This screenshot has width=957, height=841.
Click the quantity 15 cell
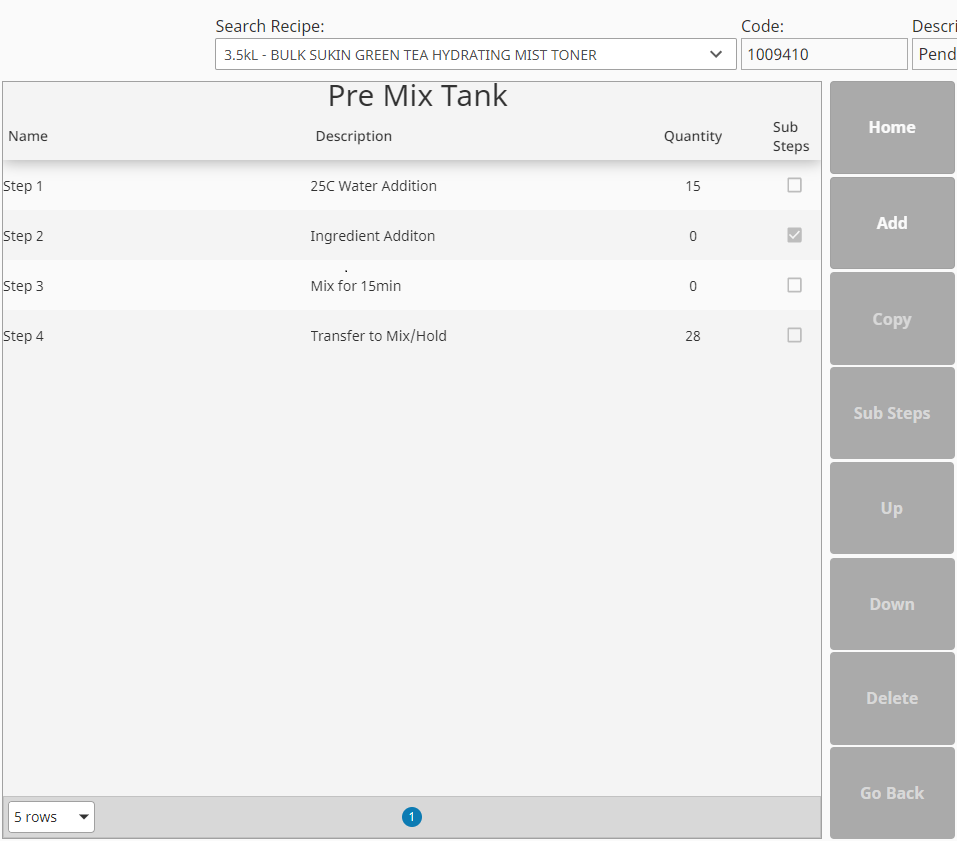693,186
